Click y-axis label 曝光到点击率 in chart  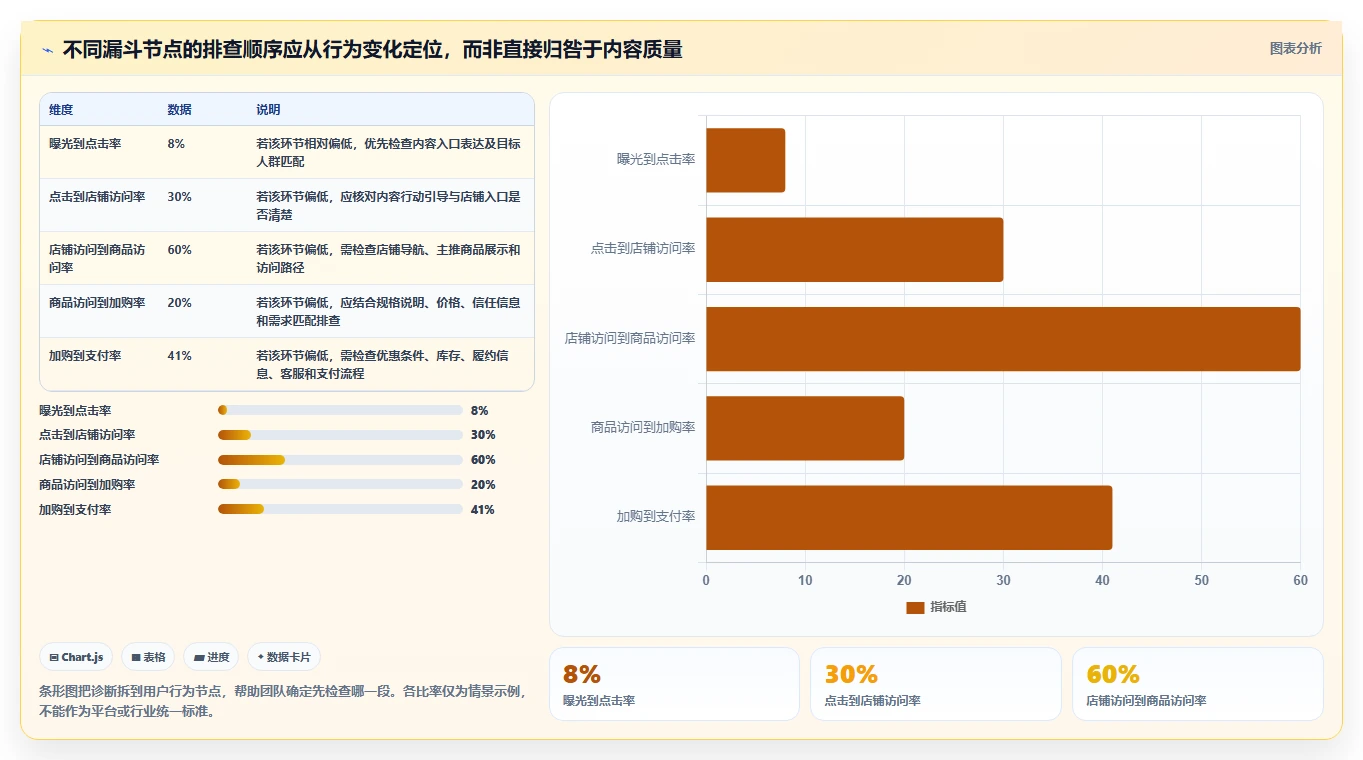pos(656,160)
